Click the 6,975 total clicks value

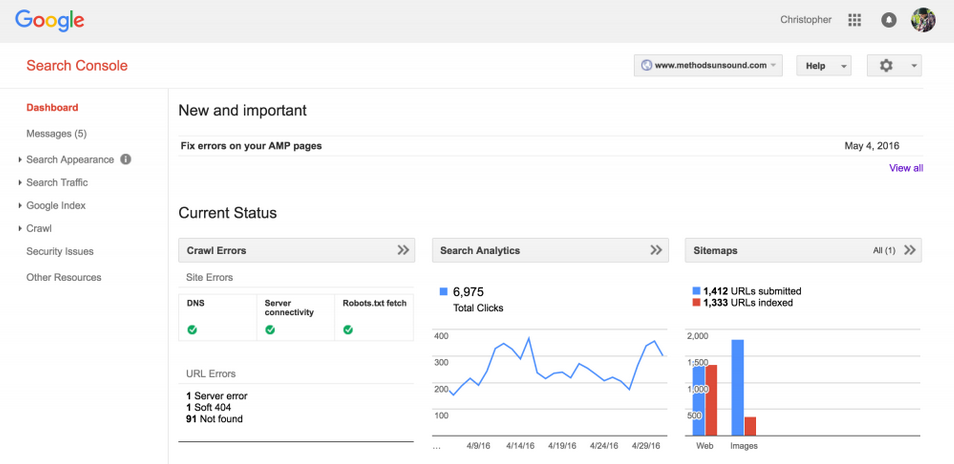pyautogui.click(x=468, y=292)
